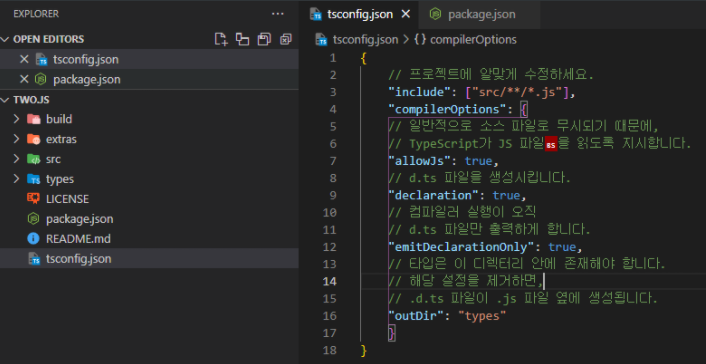Click tsconfig.json breadcrumb segment
This screenshot has width=706, height=364.
tap(365, 40)
